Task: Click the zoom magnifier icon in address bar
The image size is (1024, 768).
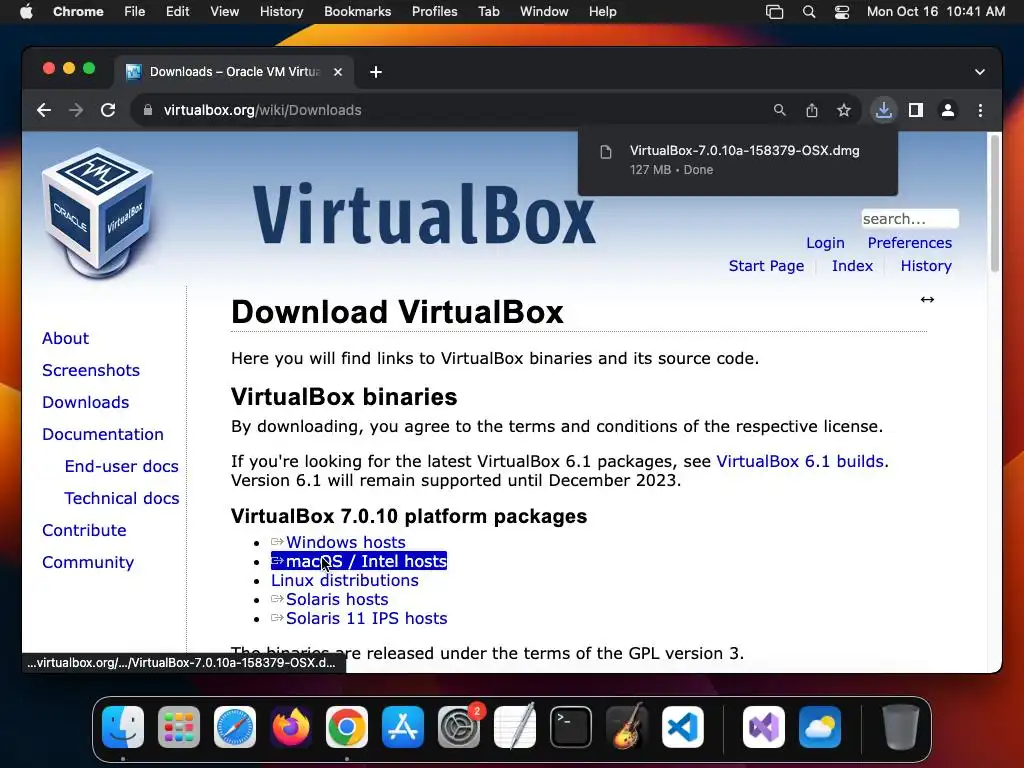Action: click(780, 110)
